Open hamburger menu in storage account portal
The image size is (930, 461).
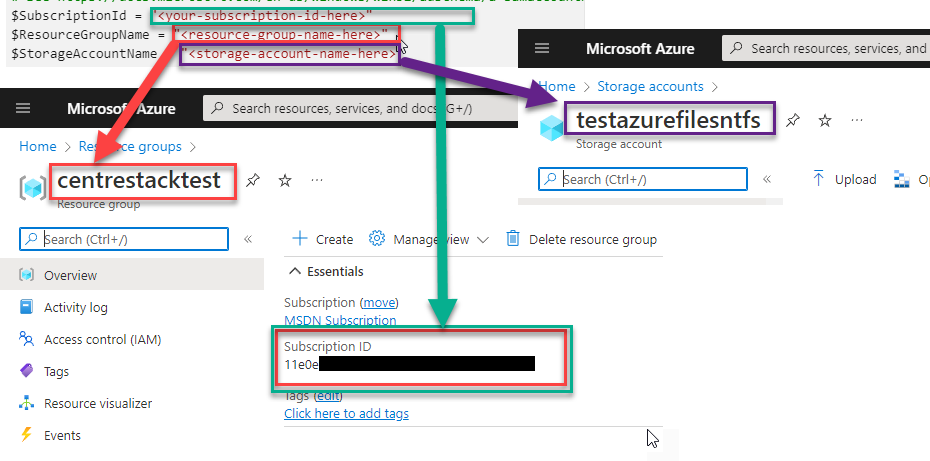[542, 48]
